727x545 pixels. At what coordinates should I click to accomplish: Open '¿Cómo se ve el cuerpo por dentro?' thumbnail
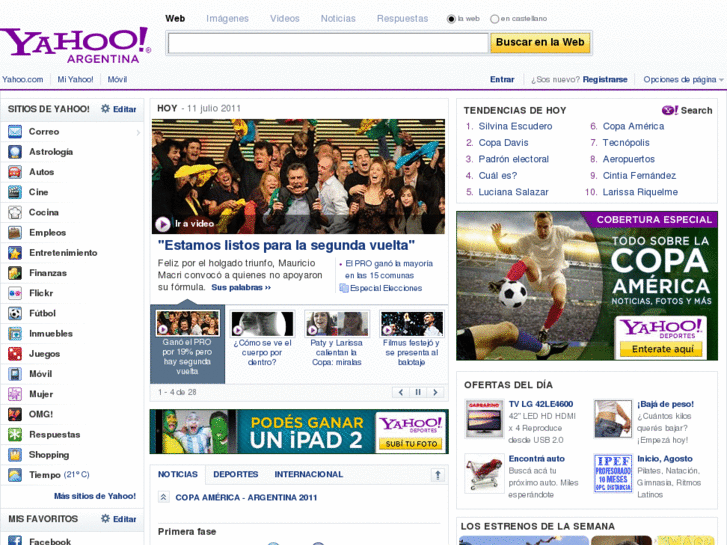pos(262,323)
